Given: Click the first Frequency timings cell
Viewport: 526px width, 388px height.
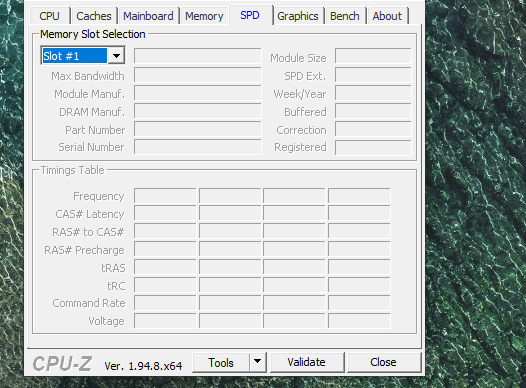Looking at the screenshot, I should pos(165,196).
